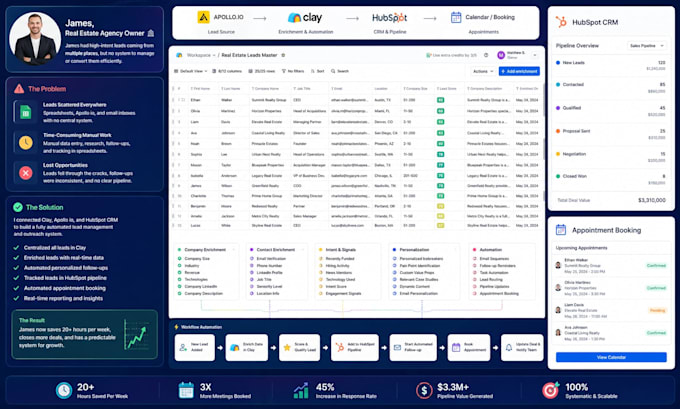The width and height of the screenshot is (680, 409).
Task: Click James's profile photo
Action: (x=35, y=38)
